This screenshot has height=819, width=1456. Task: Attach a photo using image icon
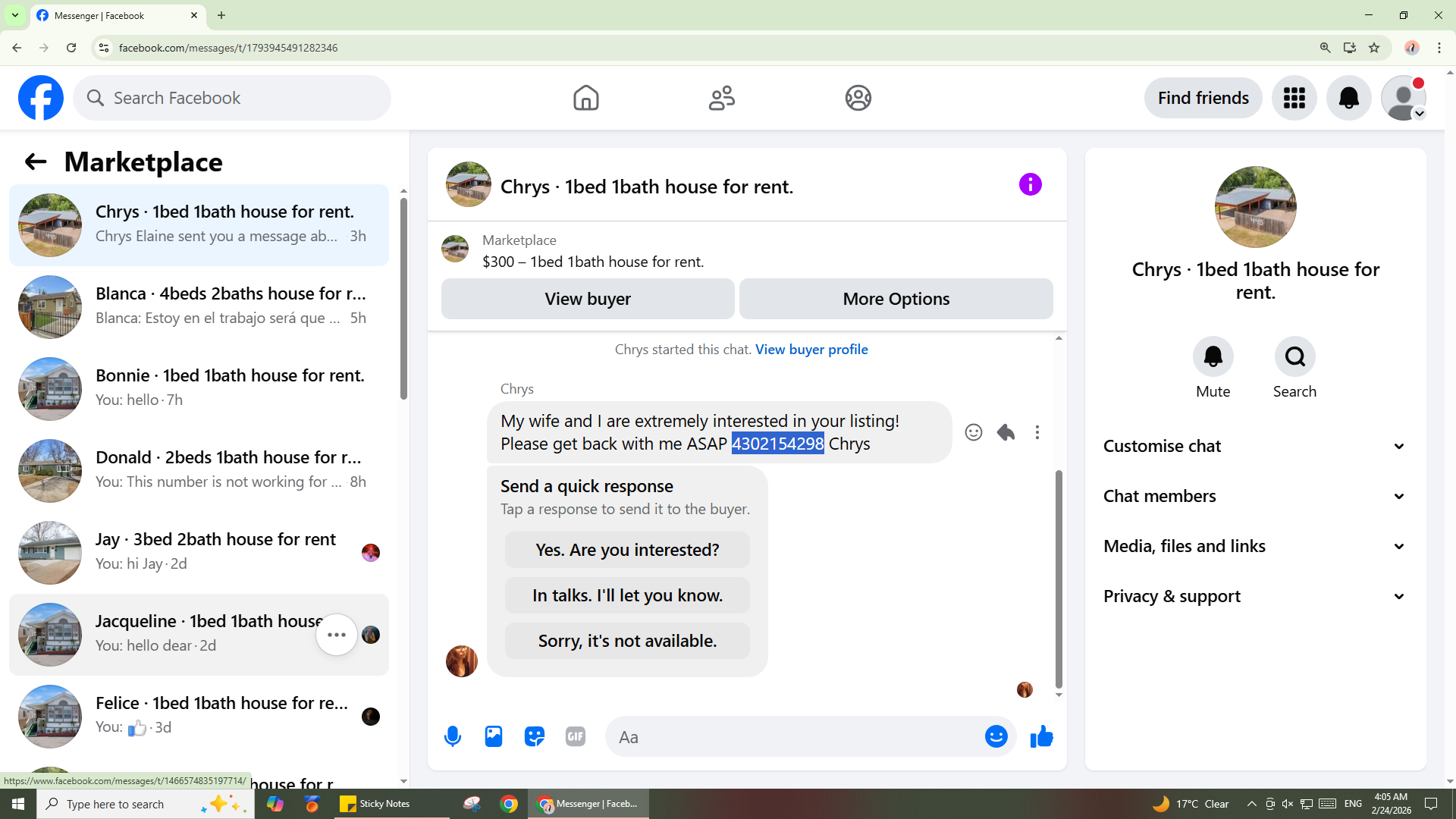click(x=494, y=736)
